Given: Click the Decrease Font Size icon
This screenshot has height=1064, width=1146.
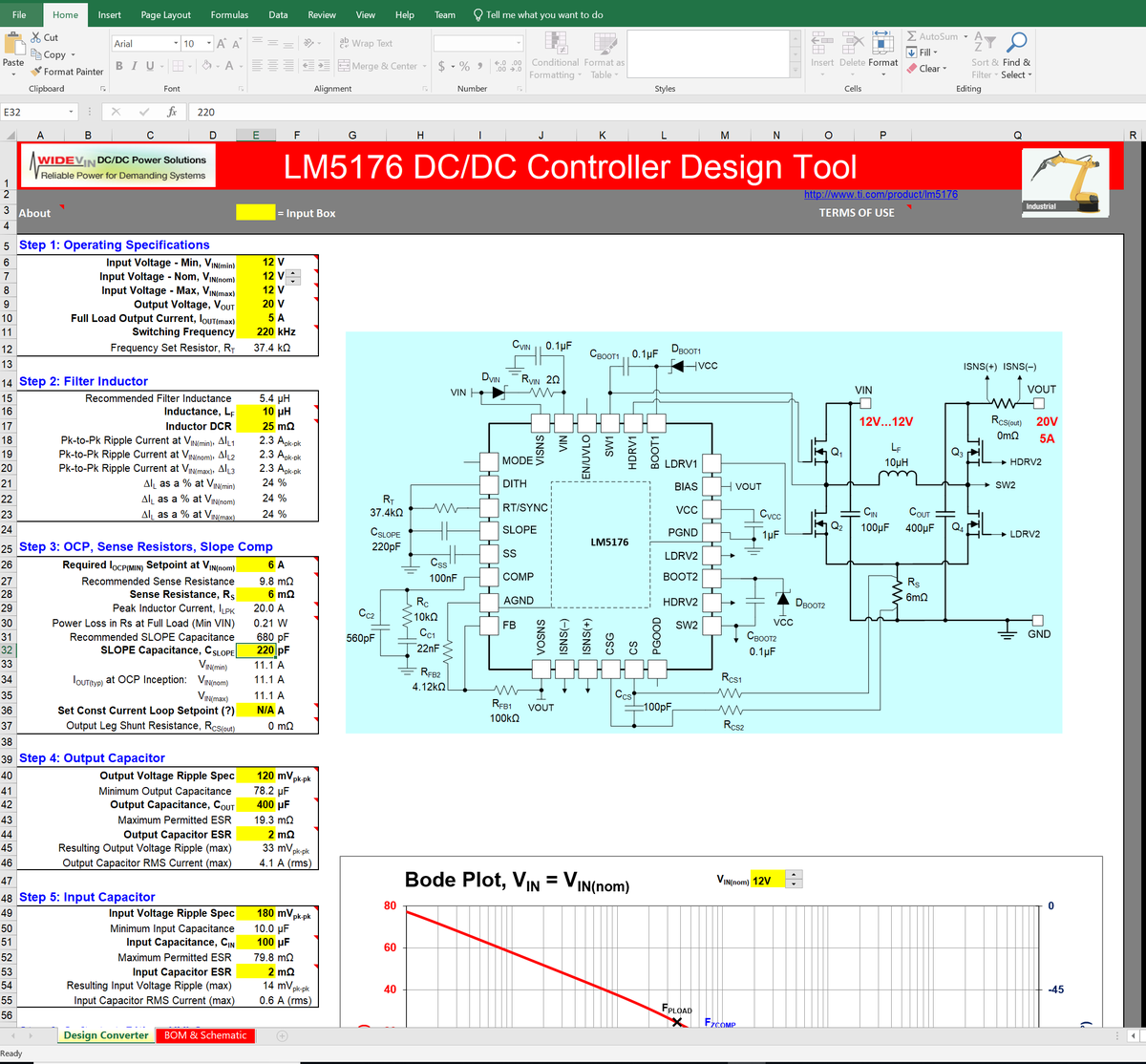Looking at the screenshot, I should point(234,44).
